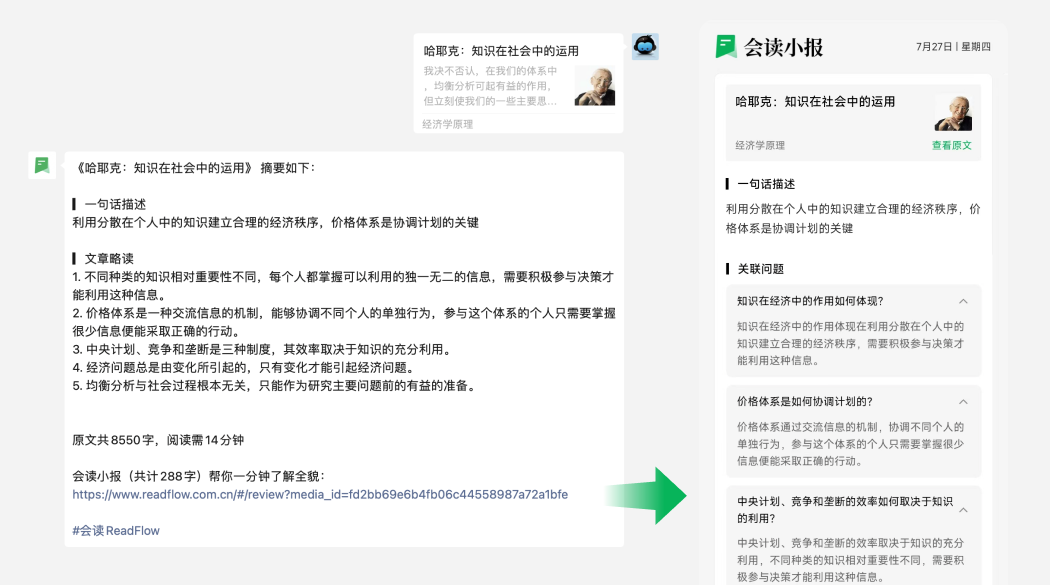This screenshot has height=586, width=1051.
Task: Click the 会读小报 green logo icon
Action: (x=726, y=47)
